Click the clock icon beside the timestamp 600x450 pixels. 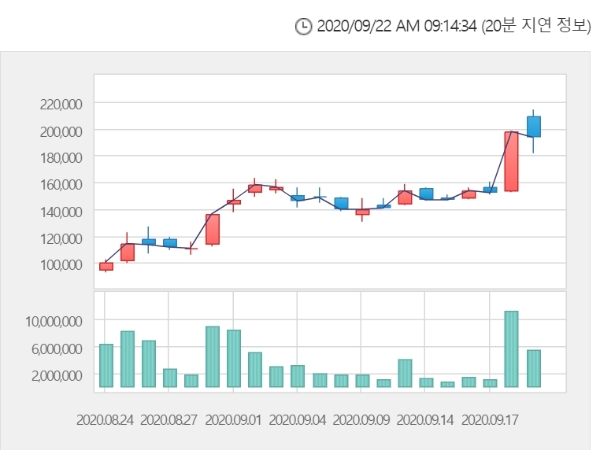[303, 26]
